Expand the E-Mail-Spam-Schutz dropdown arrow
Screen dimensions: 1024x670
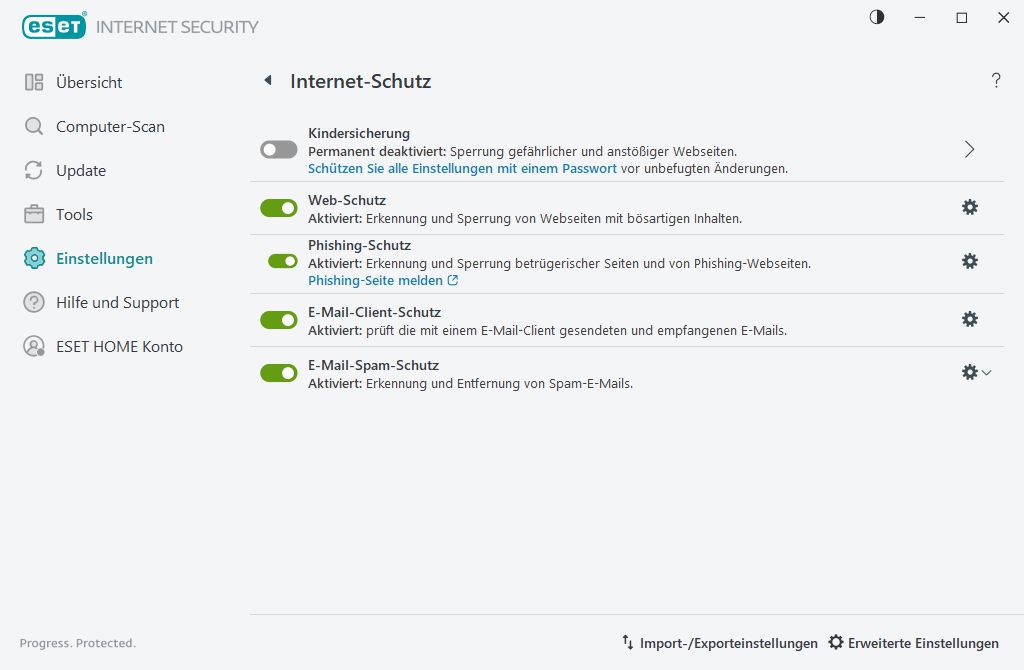point(987,372)
